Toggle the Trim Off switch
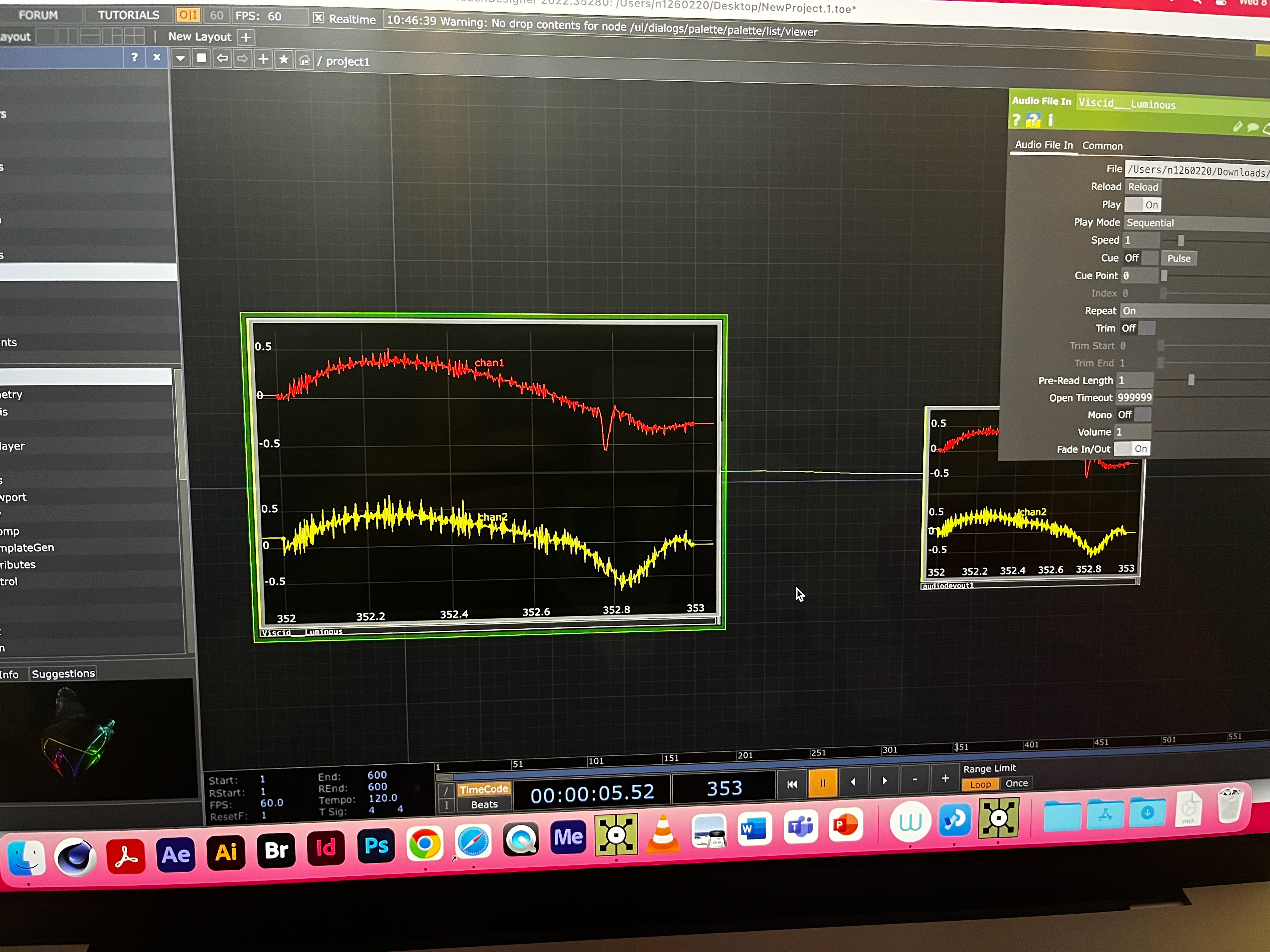Viewport: 1270px width, 952px height. click(1137, 328)
